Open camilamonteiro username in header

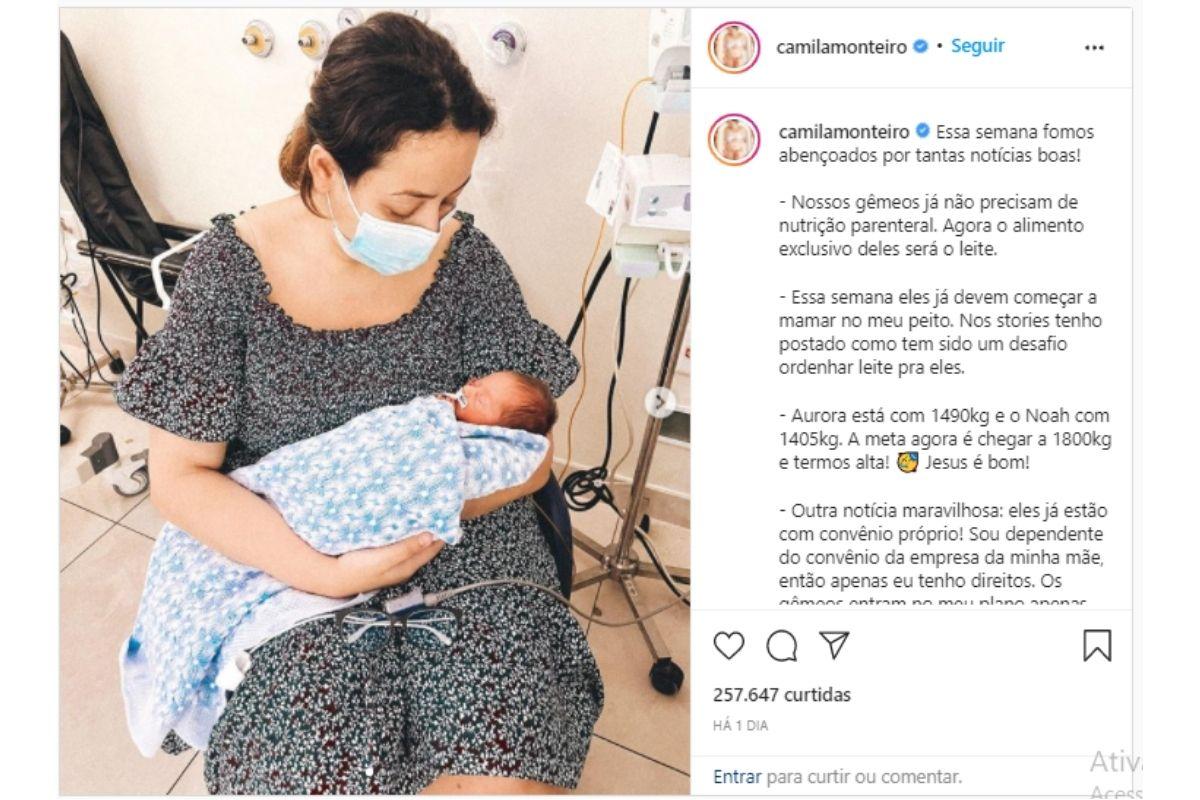coord(842,47)
